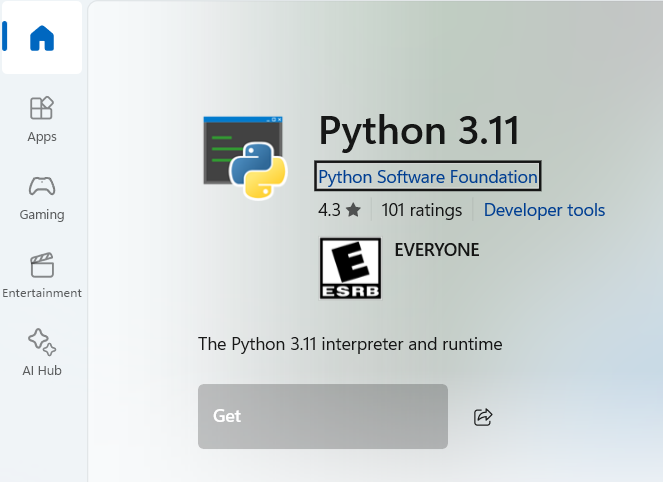Click the rating star icon
The width and height of the screenshot is (663, 482).
[x=353, y=211]
